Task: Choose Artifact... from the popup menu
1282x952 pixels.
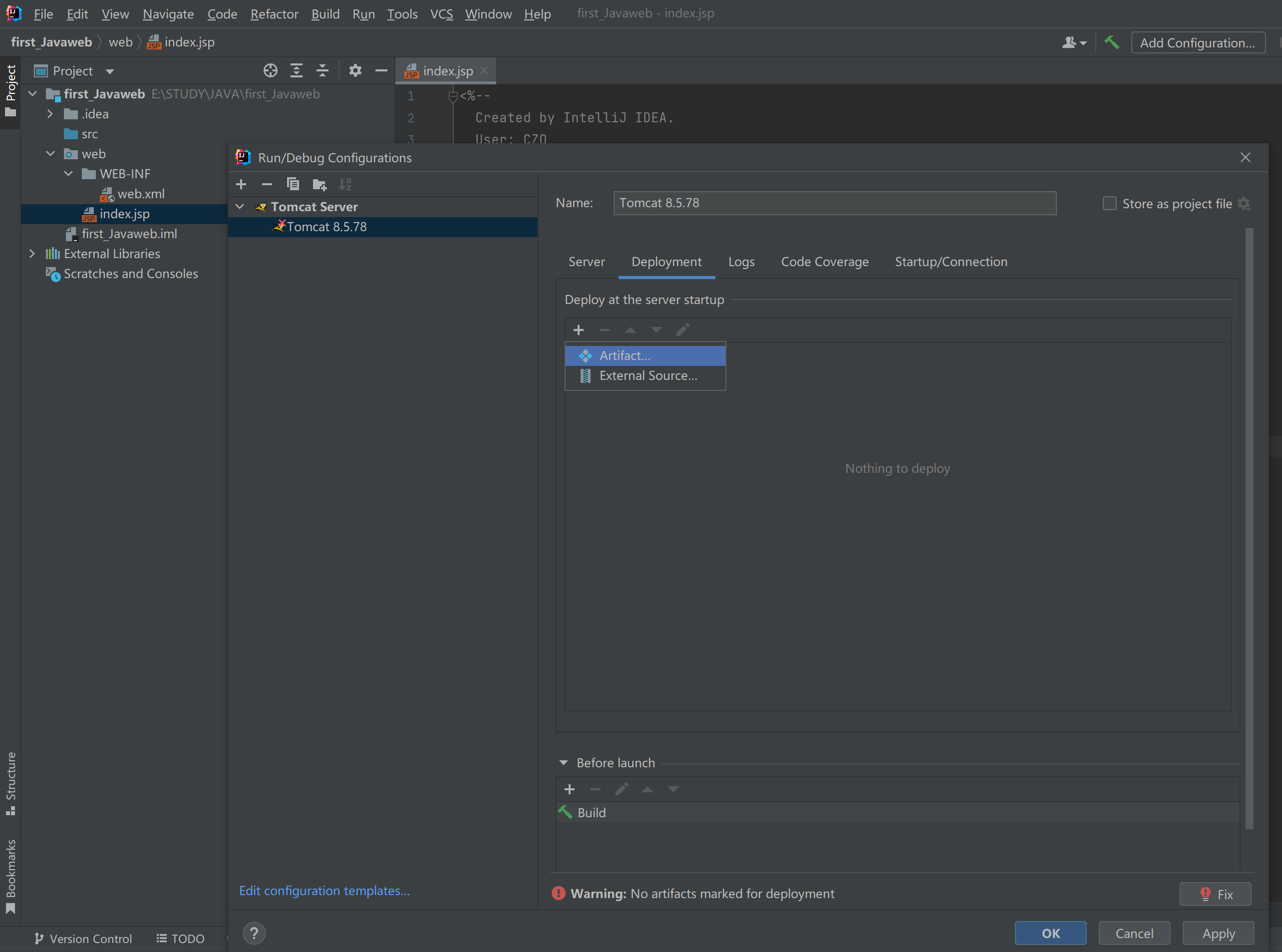Action: 625,355
